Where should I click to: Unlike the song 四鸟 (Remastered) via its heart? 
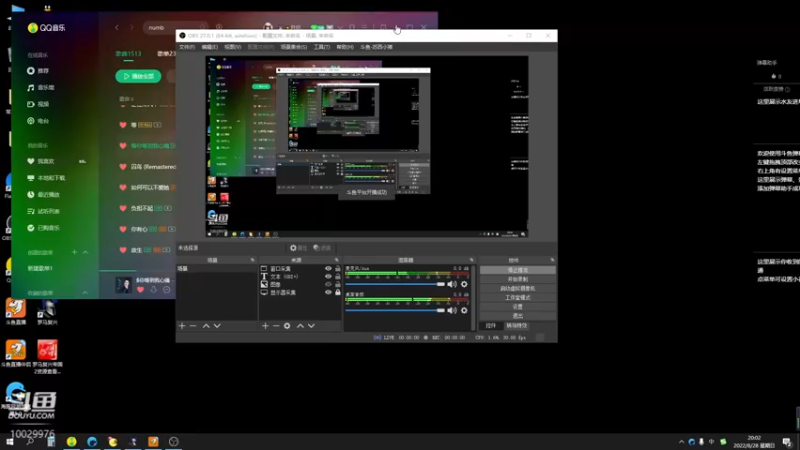[123, 167]
